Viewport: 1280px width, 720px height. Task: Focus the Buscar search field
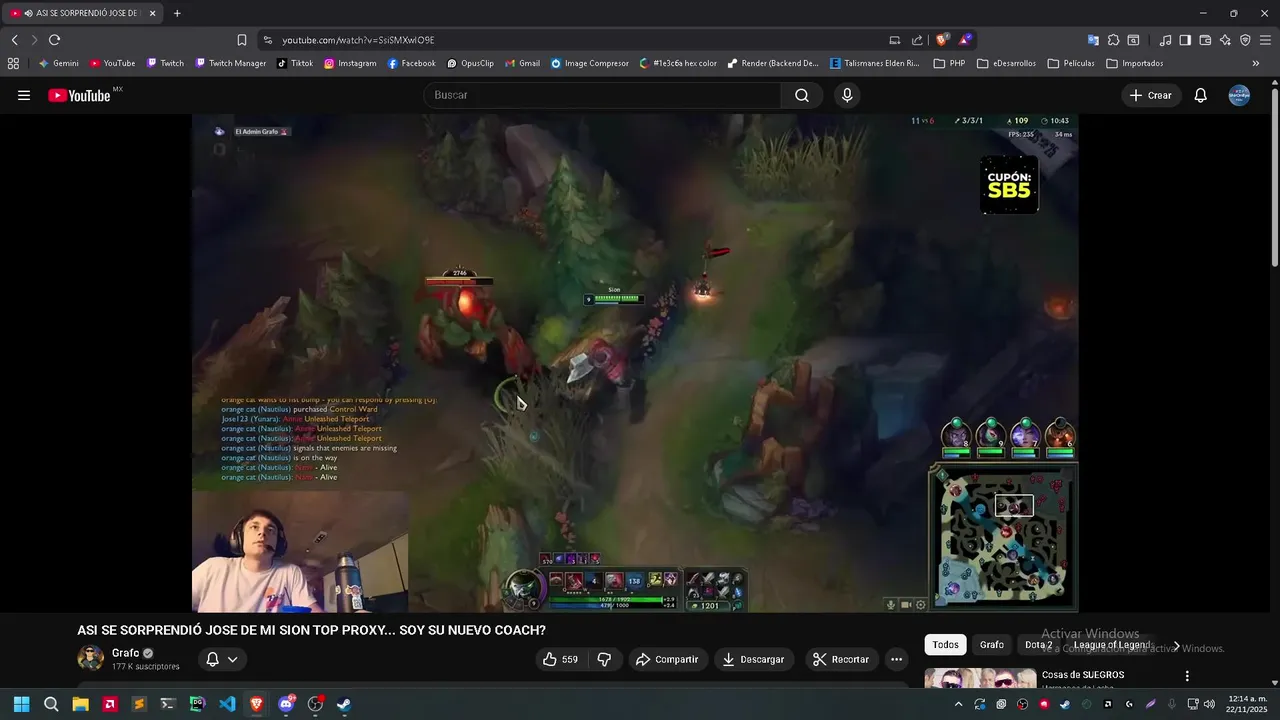pos(602,95)
